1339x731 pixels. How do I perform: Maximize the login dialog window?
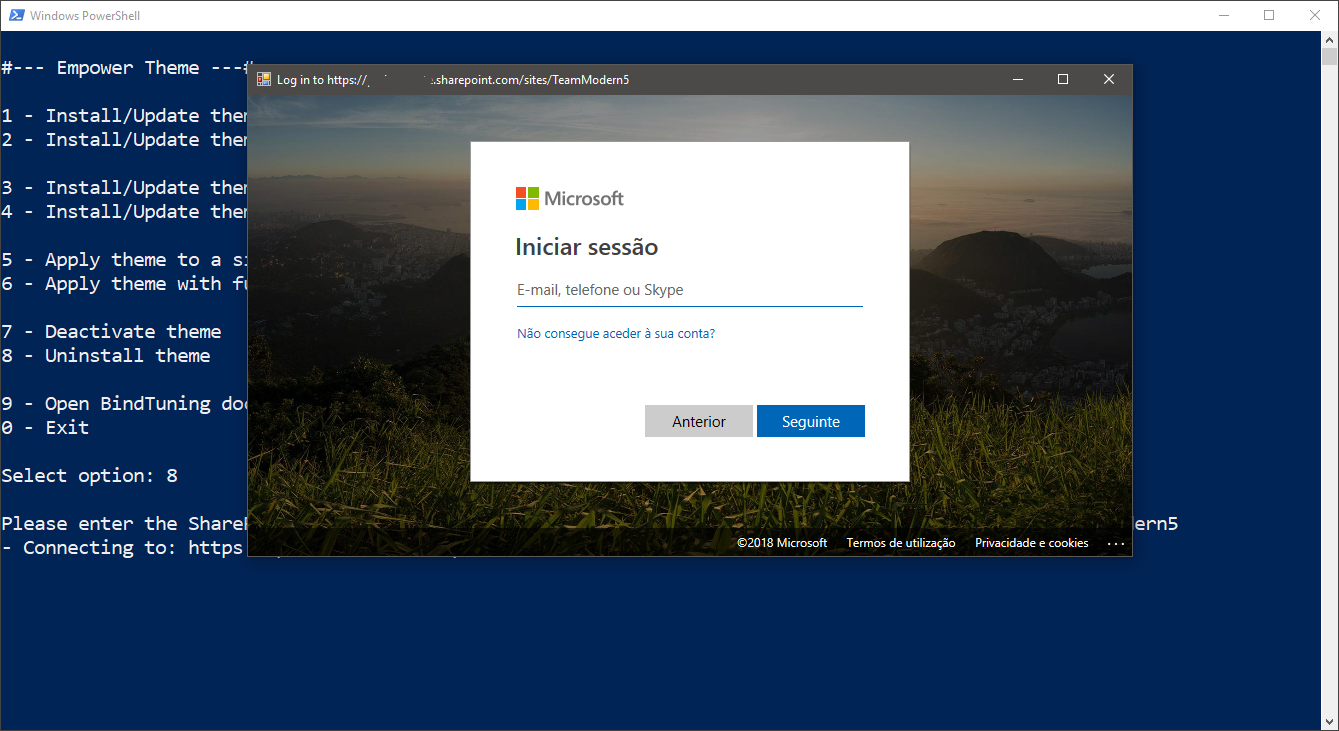tap(1063, 79)
